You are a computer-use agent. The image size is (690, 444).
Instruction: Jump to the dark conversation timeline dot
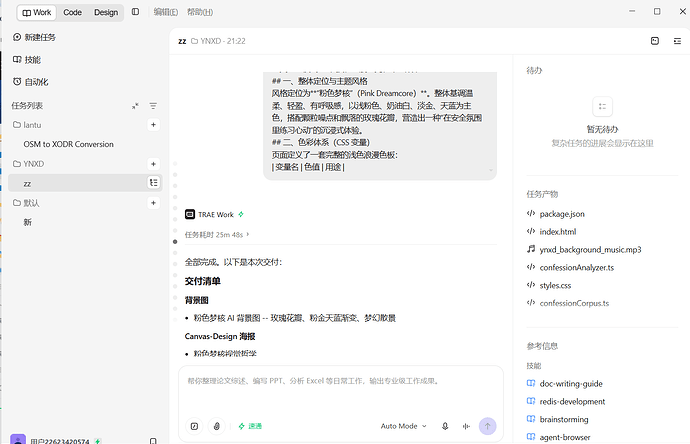[x=175, y=242]
